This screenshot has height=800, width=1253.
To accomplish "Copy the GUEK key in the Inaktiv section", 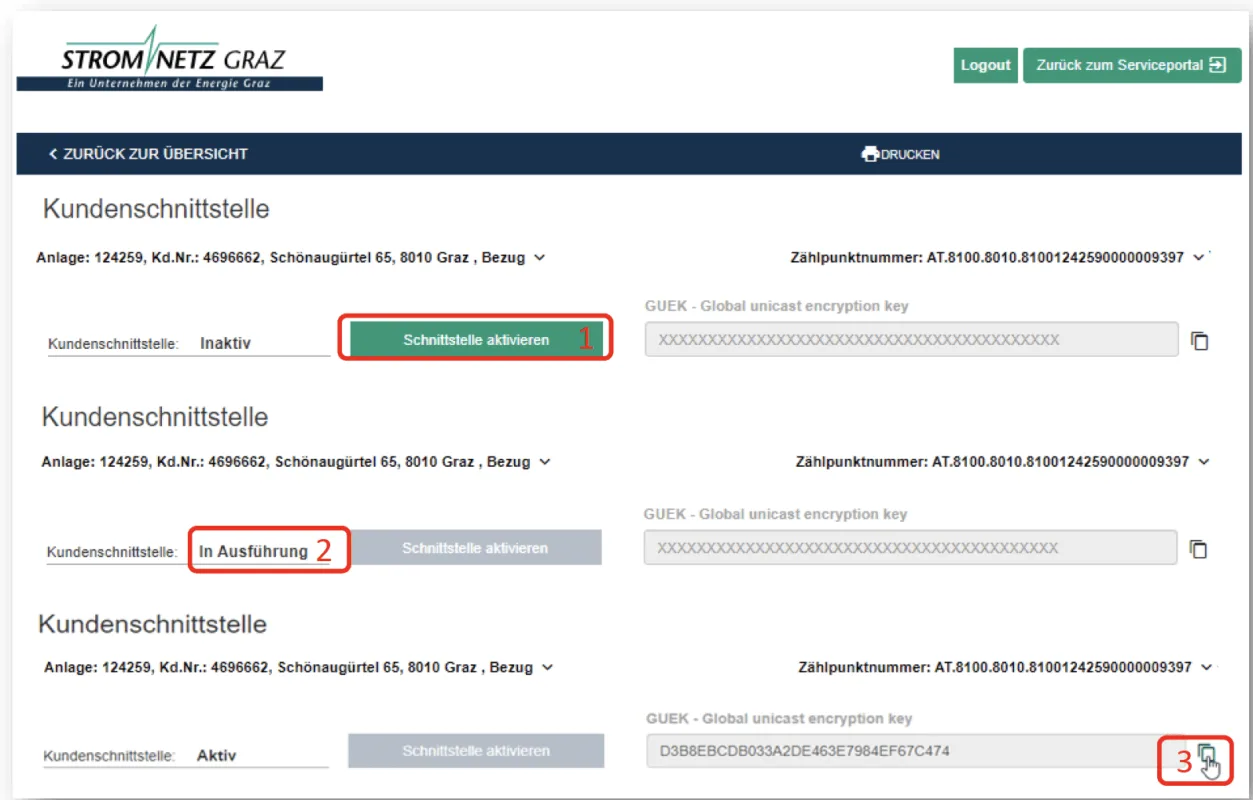I will pyautogui.click(x=1199, y=341).
